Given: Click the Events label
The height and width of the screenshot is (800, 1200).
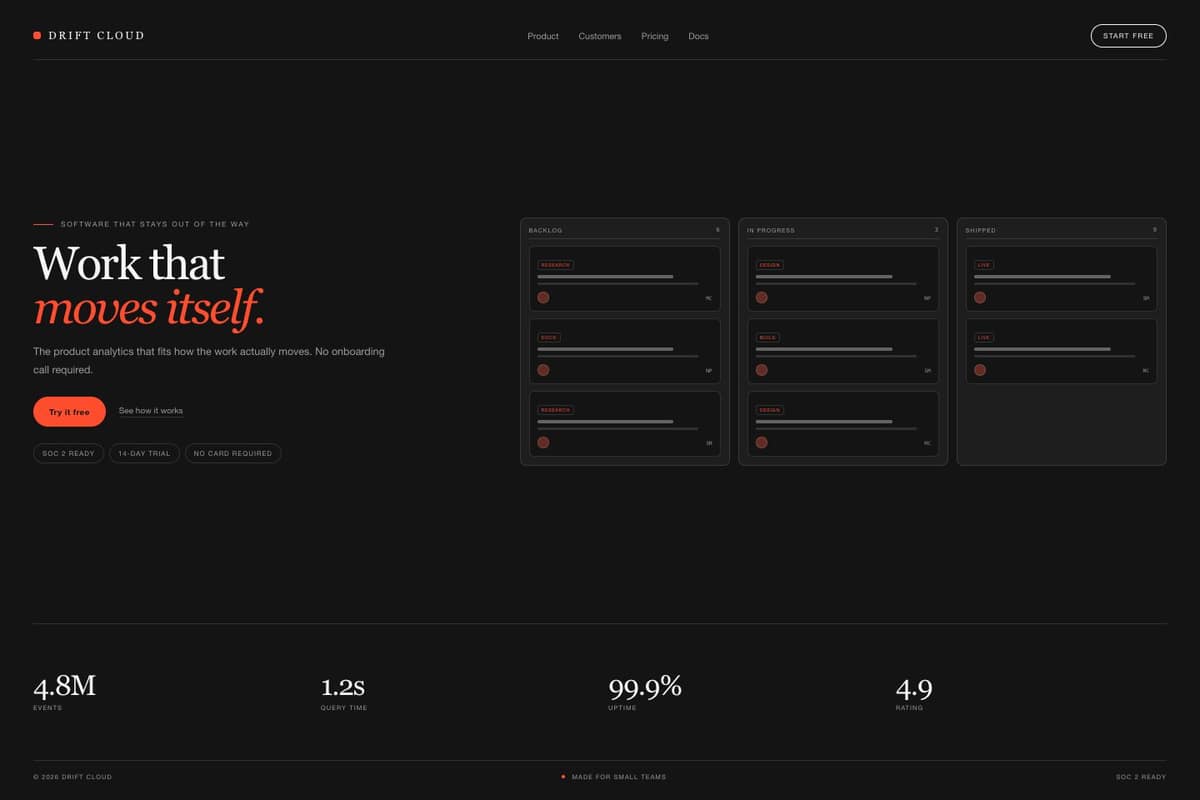Looking at the screenshot, I should coord(47,708).
